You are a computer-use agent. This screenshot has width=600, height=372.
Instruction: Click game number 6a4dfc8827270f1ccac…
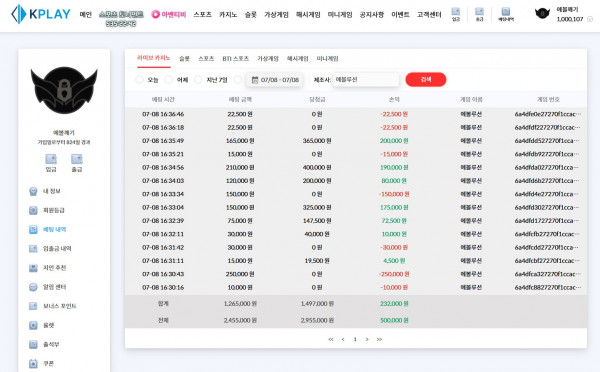coord(548,287)
